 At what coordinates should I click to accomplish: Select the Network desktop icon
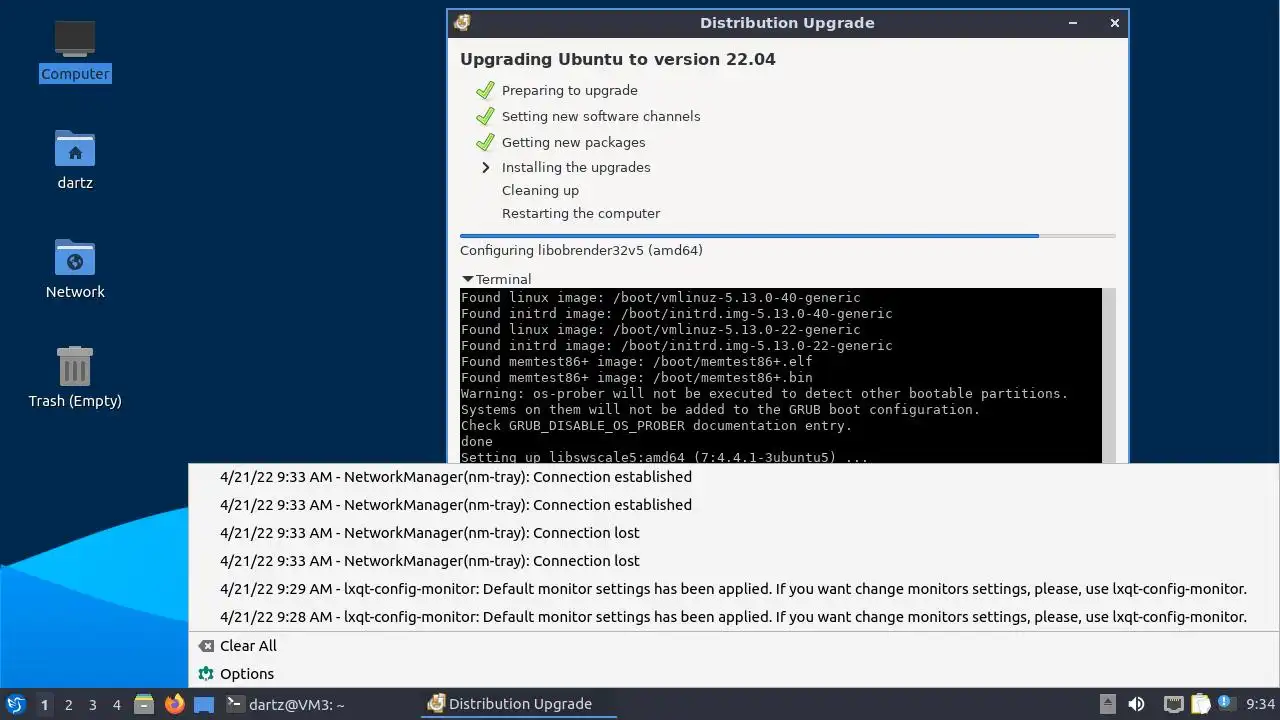click(75, 269)
